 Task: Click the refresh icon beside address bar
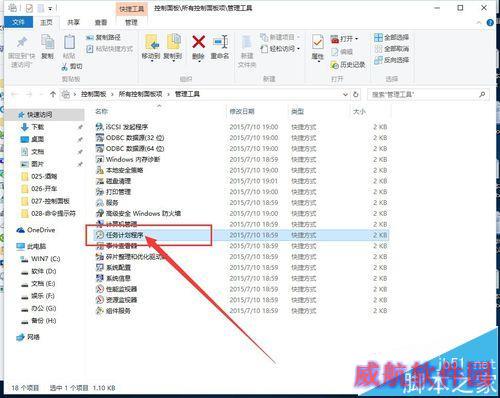(x=356, y=94)
